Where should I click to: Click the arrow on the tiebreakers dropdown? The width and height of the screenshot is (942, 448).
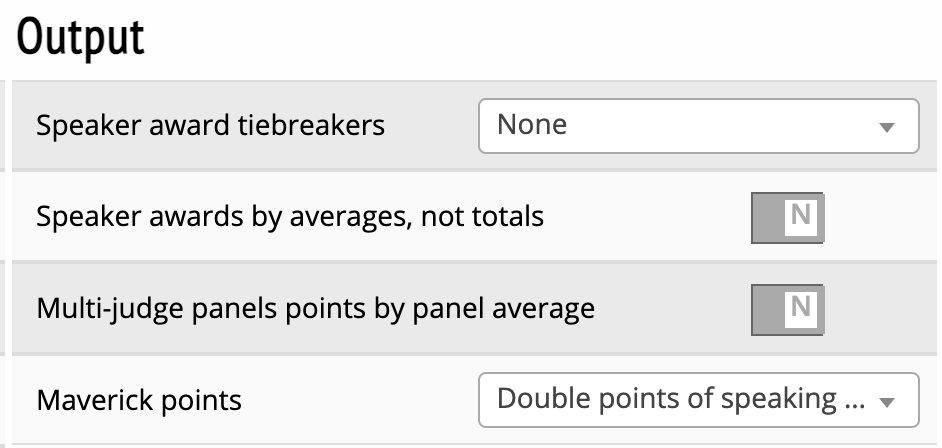885,128
